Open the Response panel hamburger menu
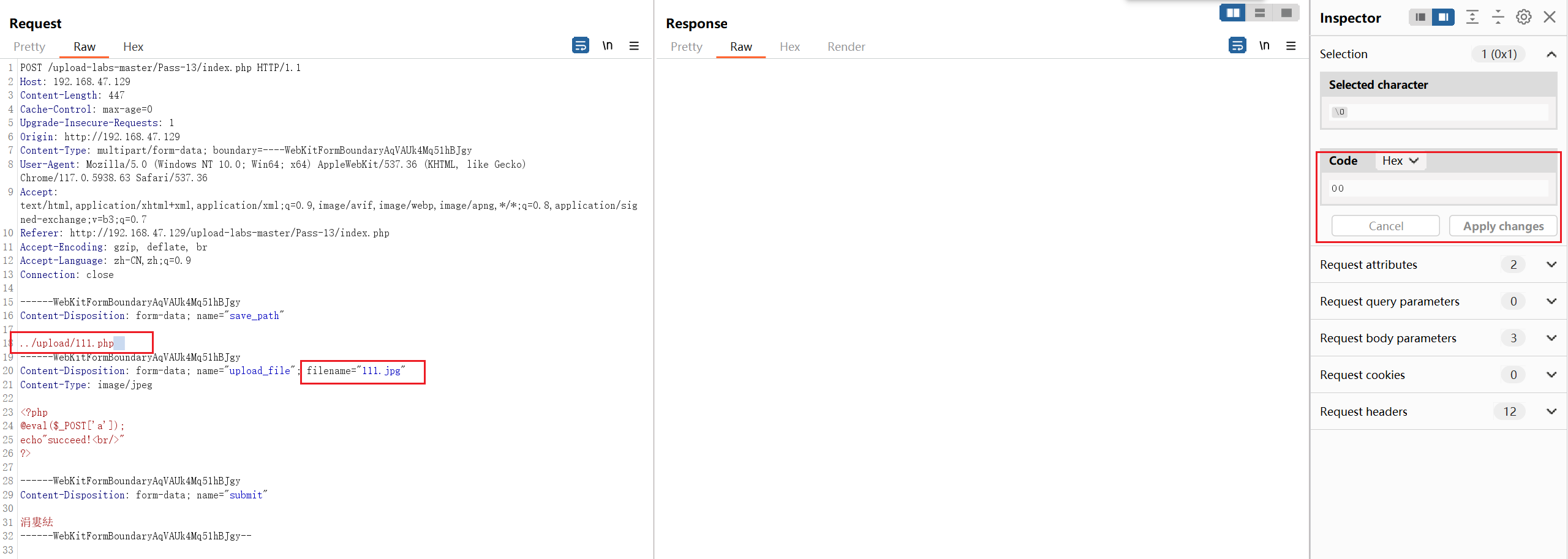This screenshot has height=559, width=1568. click(1291, 45)
